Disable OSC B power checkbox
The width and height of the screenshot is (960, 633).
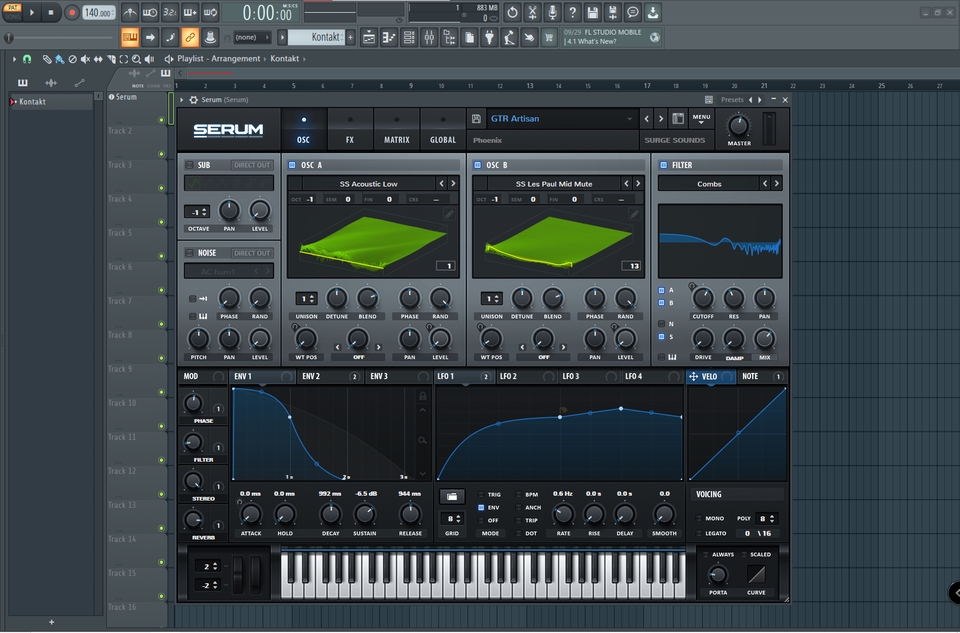478,165
